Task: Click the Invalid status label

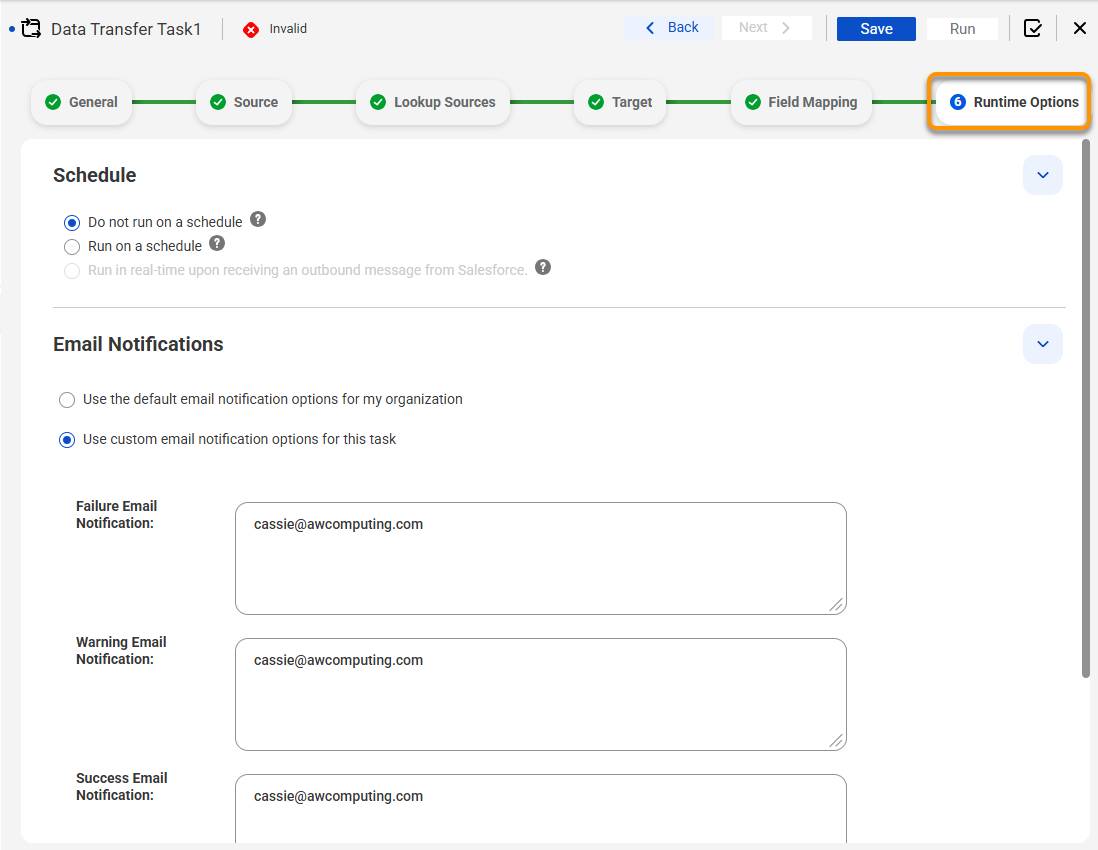Action: point(288,29)
